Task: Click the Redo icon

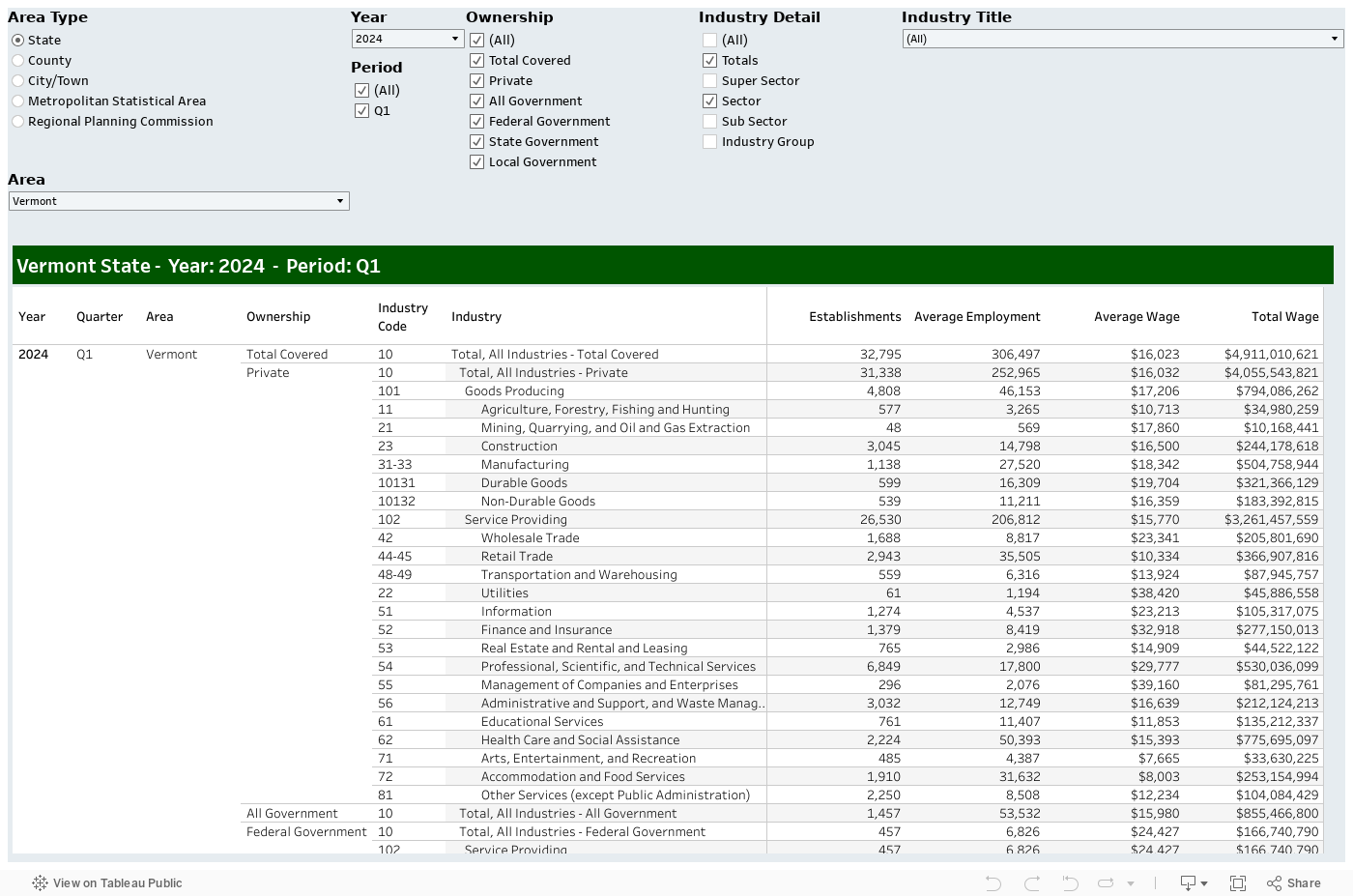Action: (1032, 882)
